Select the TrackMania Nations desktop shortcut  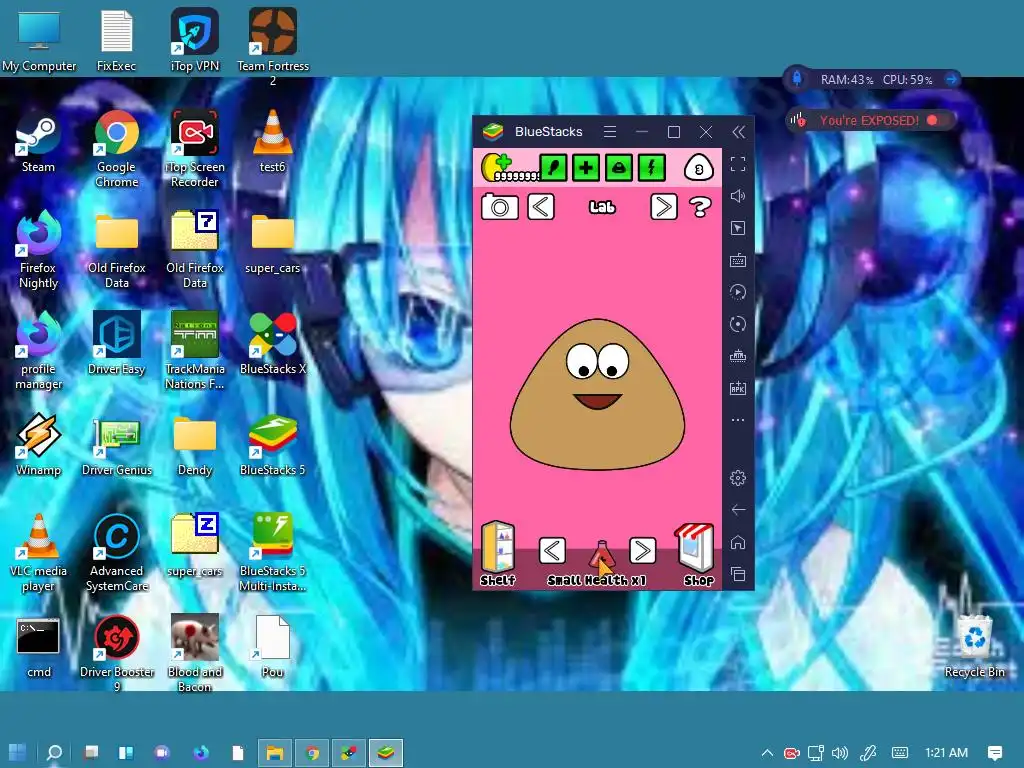tap(195, 351)
